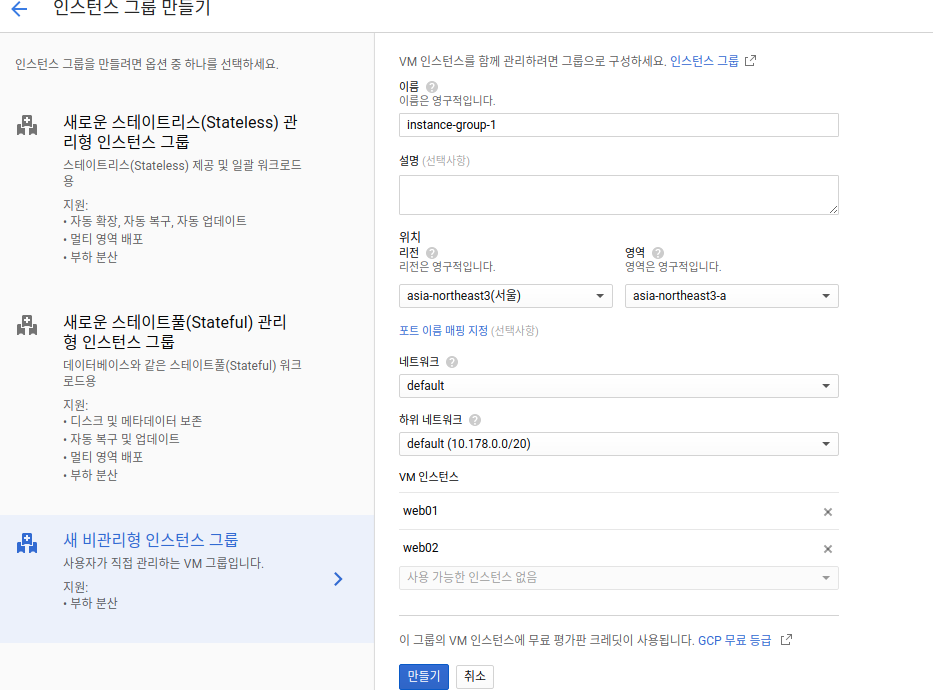
Task: Click the help icon next to 하위 네트워크
Action: [475, 420]
